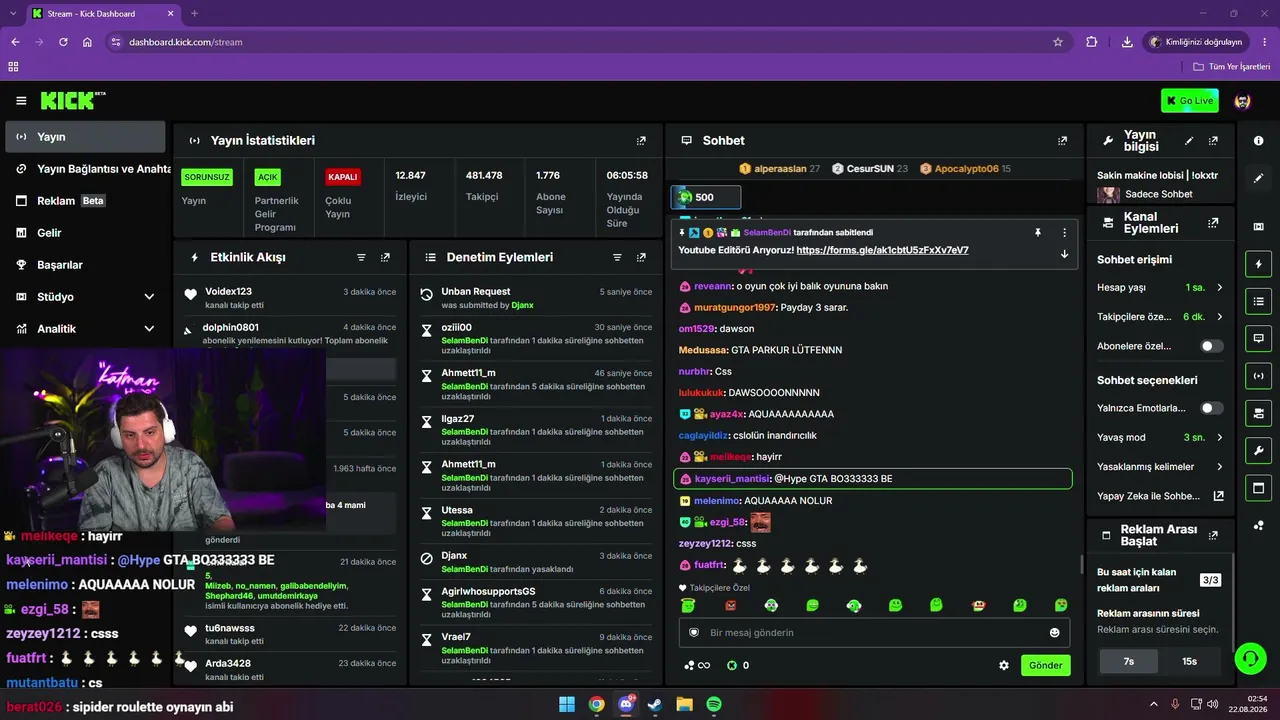Open Yapay Zeka ile Sohbet link
Screen dimensions: 1280x720
[x=1161, y=496]
